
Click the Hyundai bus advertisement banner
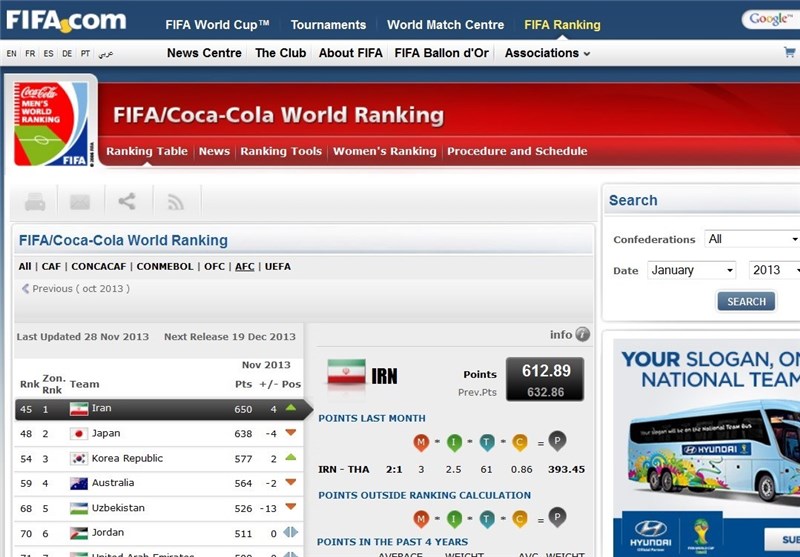point(708,445)
